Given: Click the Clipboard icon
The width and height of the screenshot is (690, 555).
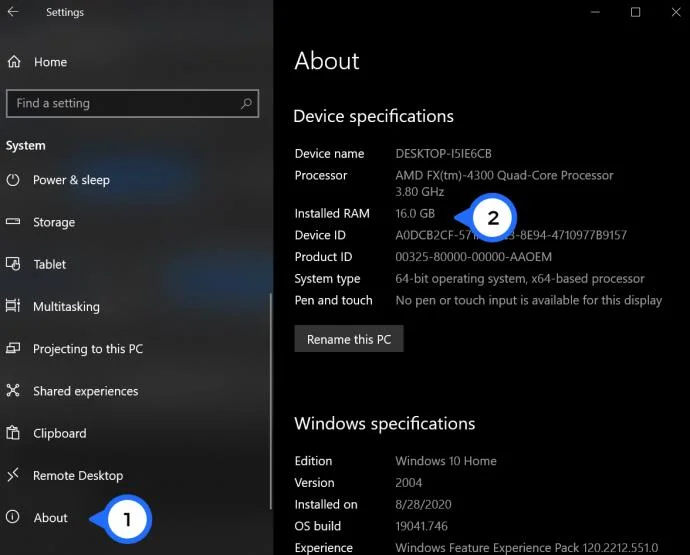Looking at the screenshot, I should coord(13,433).
